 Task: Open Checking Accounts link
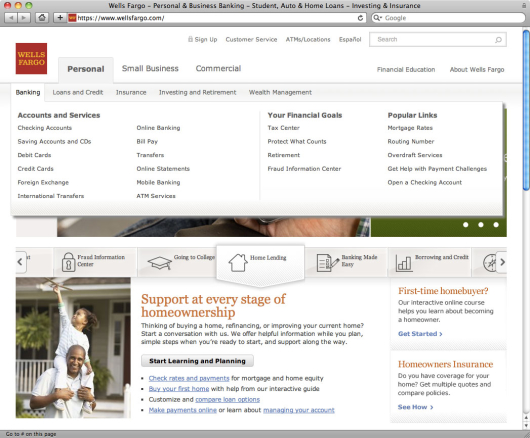click(45, 128)
